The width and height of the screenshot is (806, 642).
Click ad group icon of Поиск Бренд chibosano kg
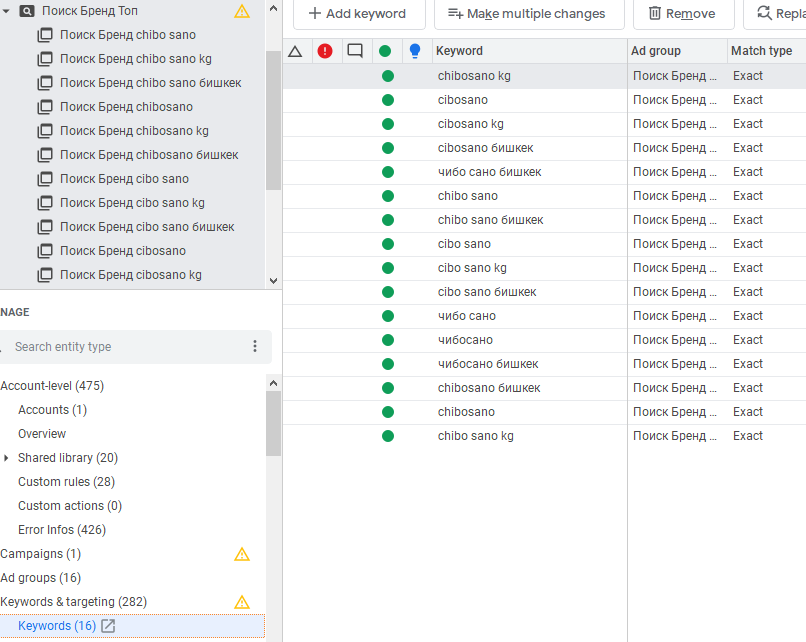tap(45, 131)
